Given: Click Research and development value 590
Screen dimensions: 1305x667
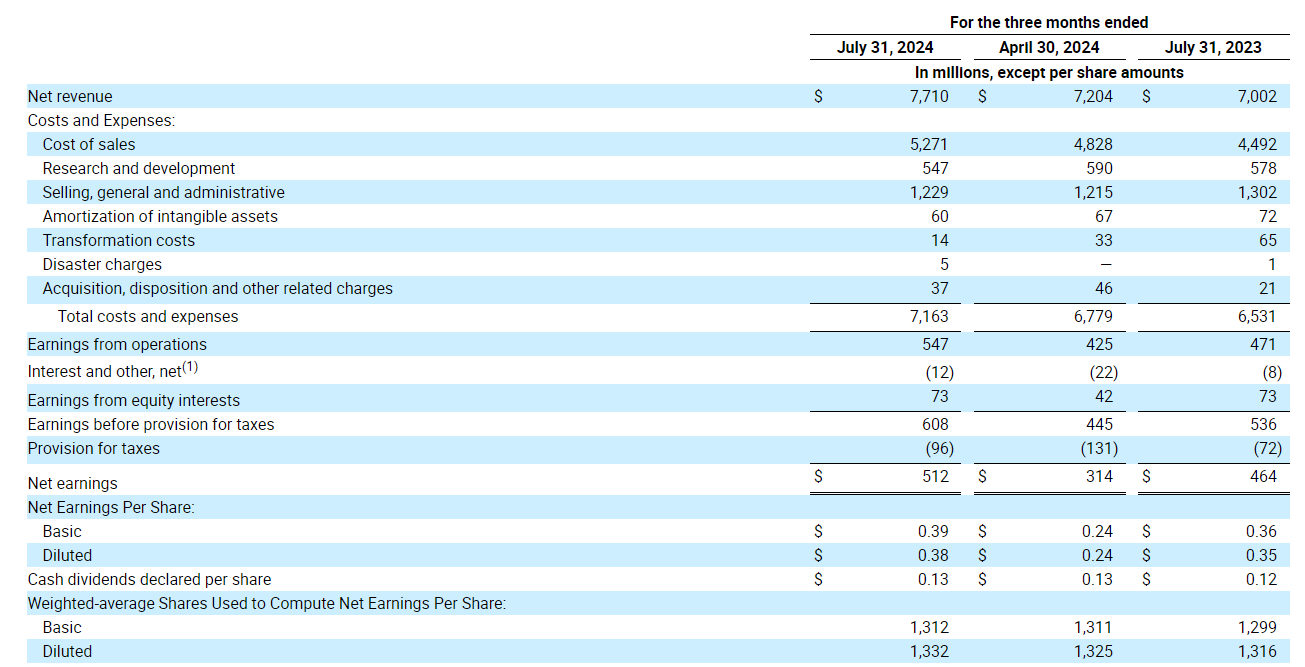Looking at the screenshot, I should coord(1099,169).
